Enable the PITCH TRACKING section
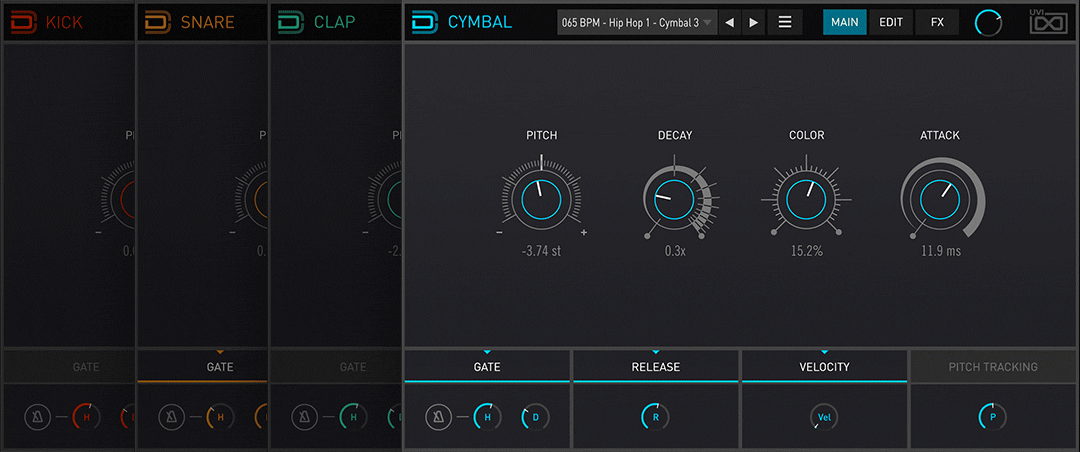Screen dimensions: 1080x452 click(993, 367)
